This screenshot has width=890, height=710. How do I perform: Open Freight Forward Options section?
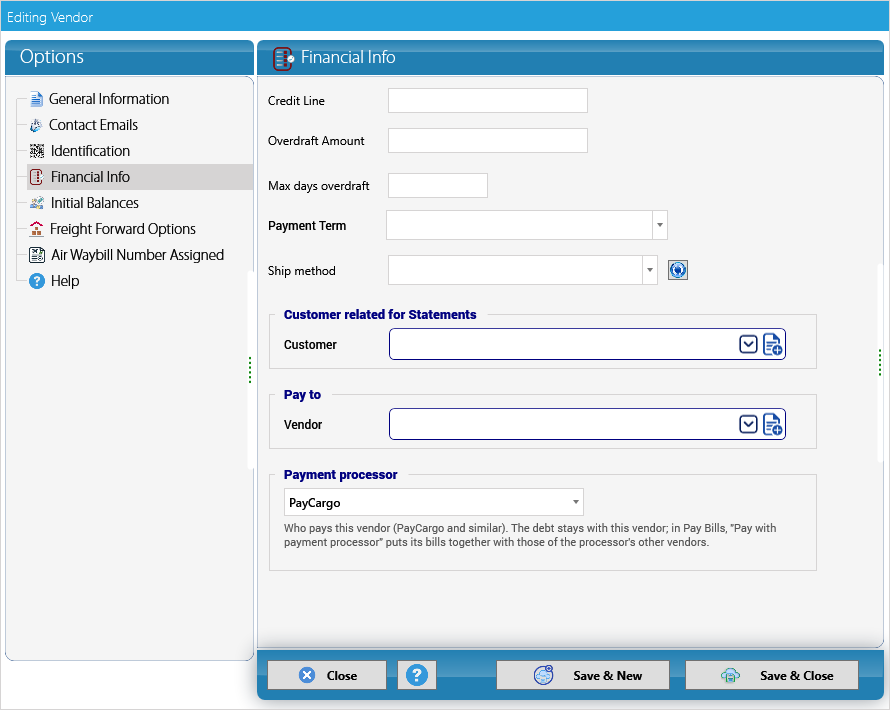(123, 229)
